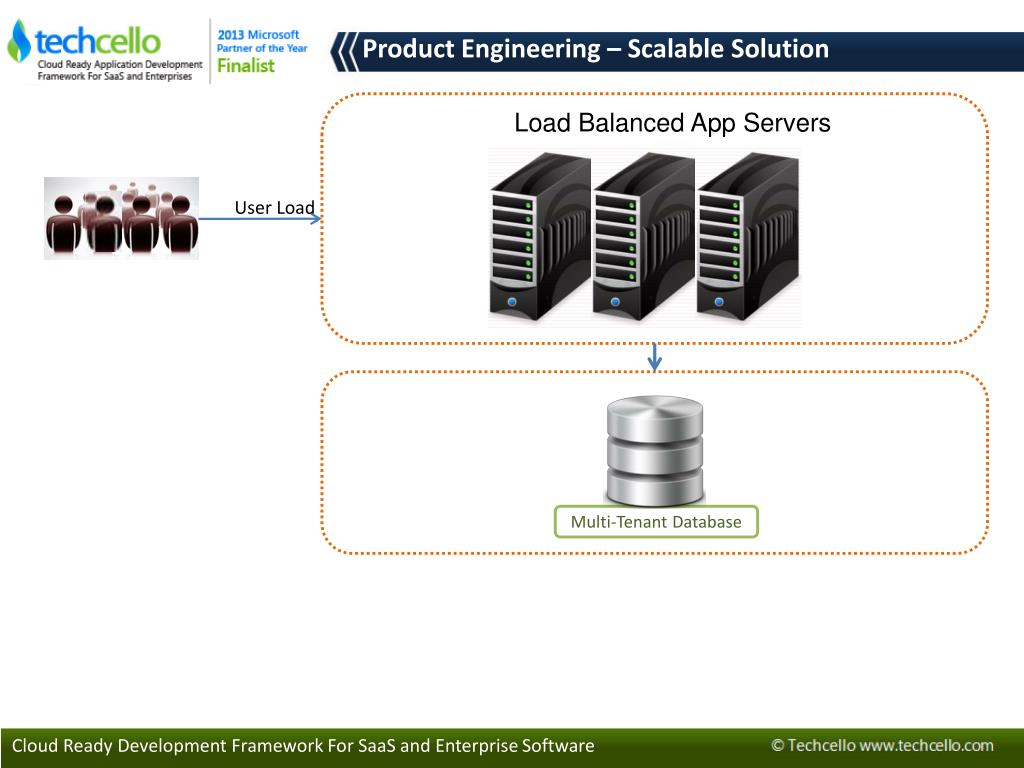Click the Techcello flame logo icon
The image size is (1024, 768).
pos(19,40)
